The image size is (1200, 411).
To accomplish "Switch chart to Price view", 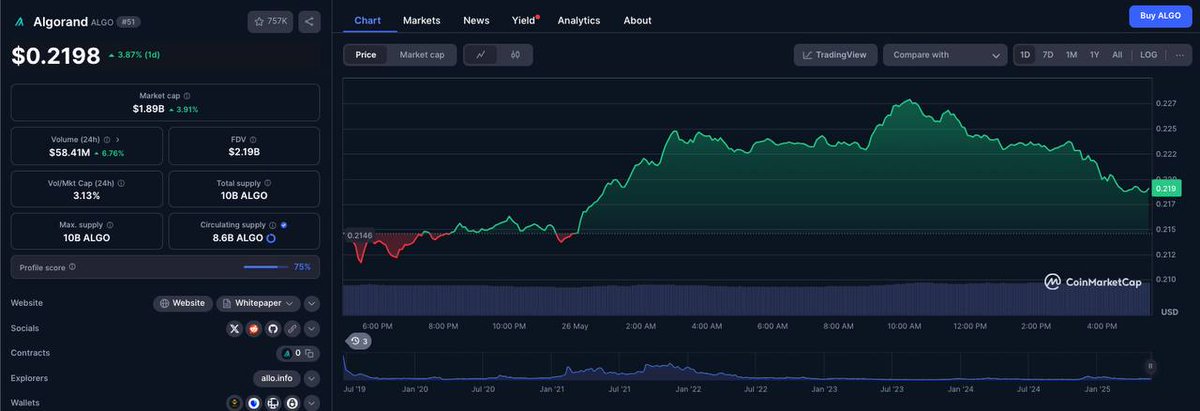I will click(366, 55).
